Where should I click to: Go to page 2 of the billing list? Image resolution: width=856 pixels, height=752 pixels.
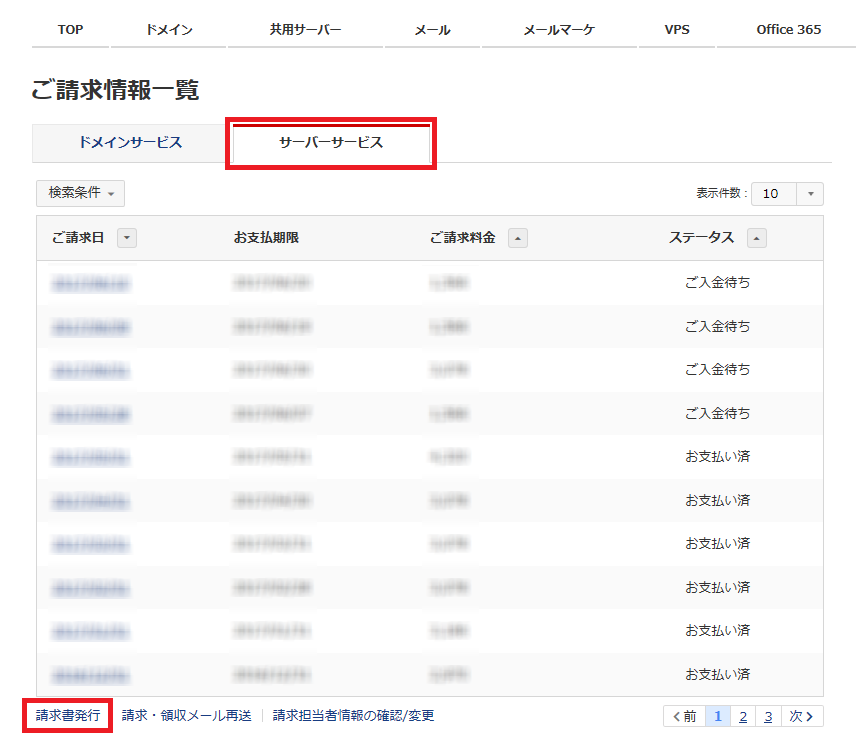coord(742,717)
